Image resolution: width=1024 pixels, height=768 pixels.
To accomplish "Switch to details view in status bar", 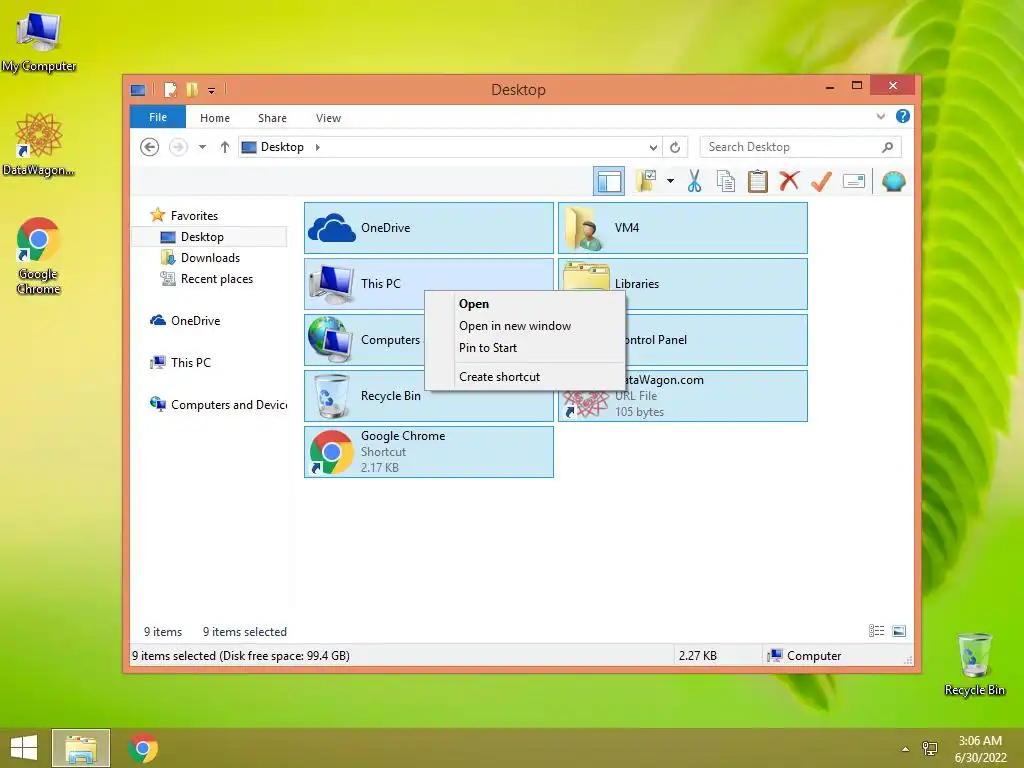I will (x=876, y=631).
